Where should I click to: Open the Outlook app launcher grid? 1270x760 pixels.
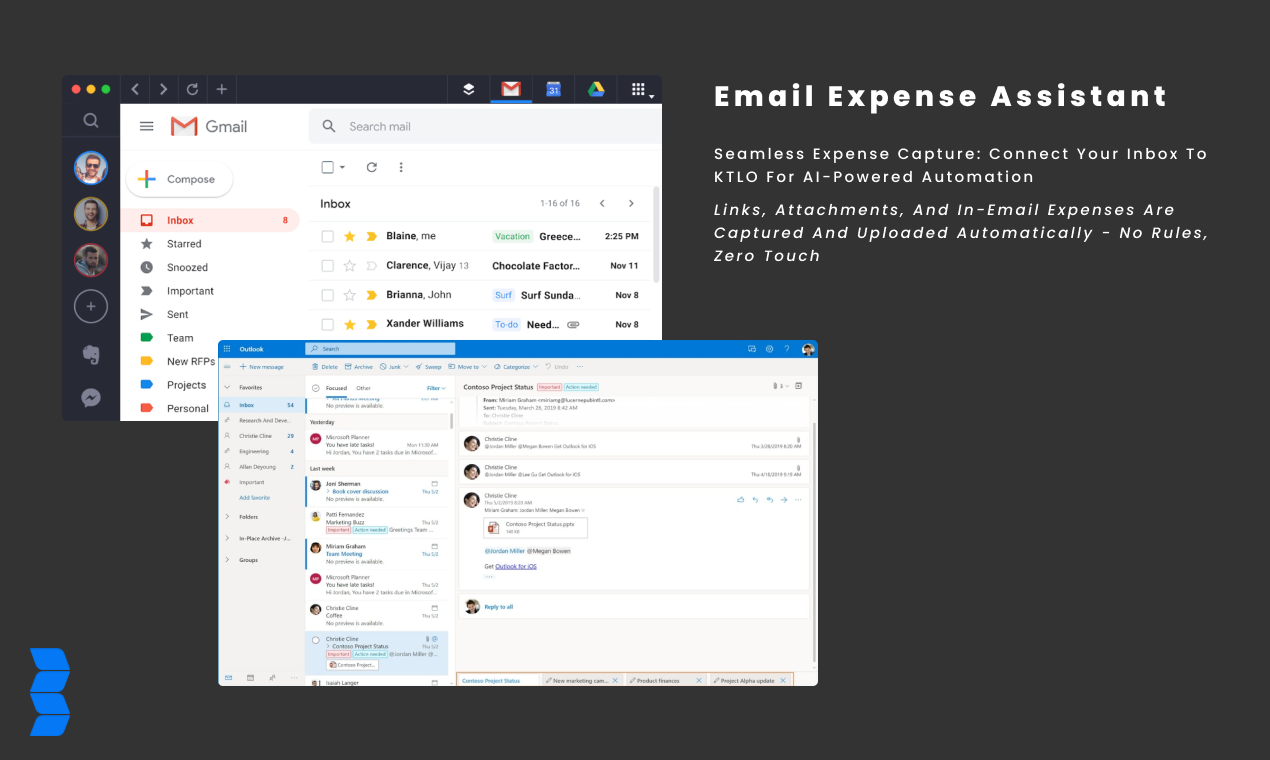pos(227,348)
